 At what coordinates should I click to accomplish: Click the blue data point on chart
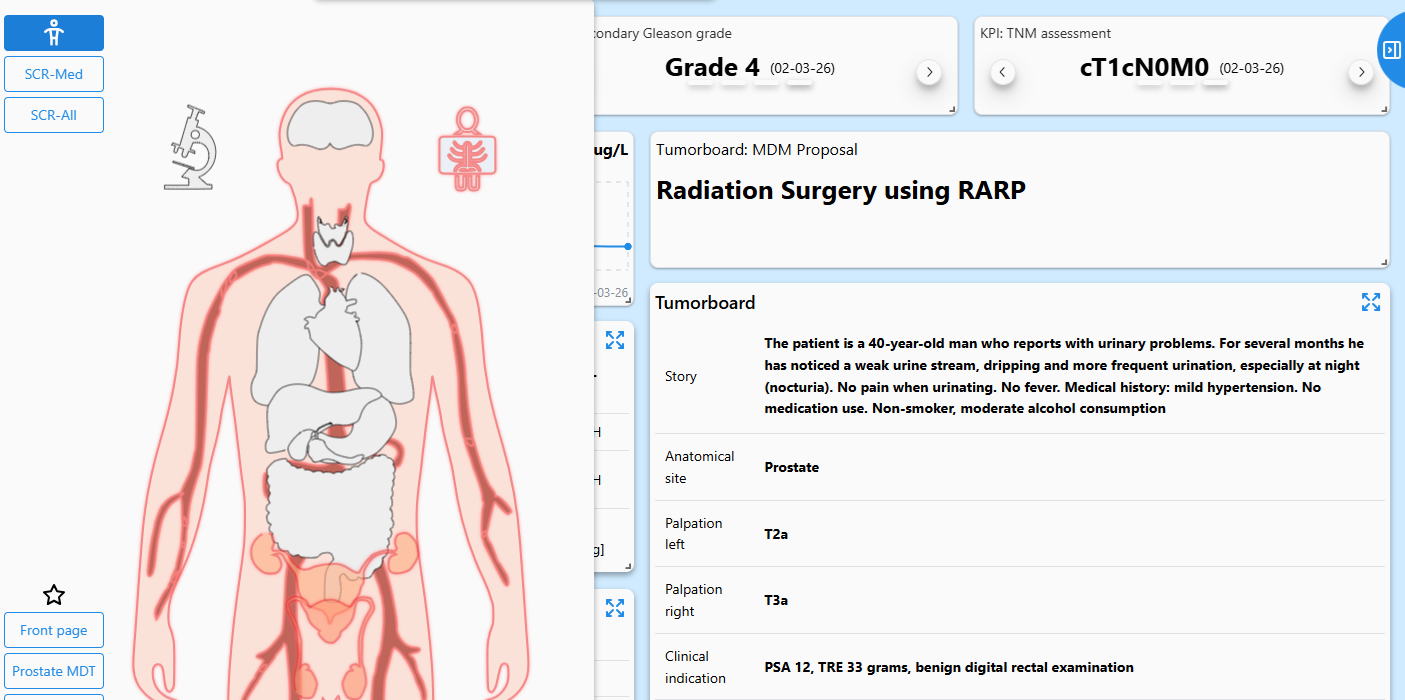coord(628,246)
